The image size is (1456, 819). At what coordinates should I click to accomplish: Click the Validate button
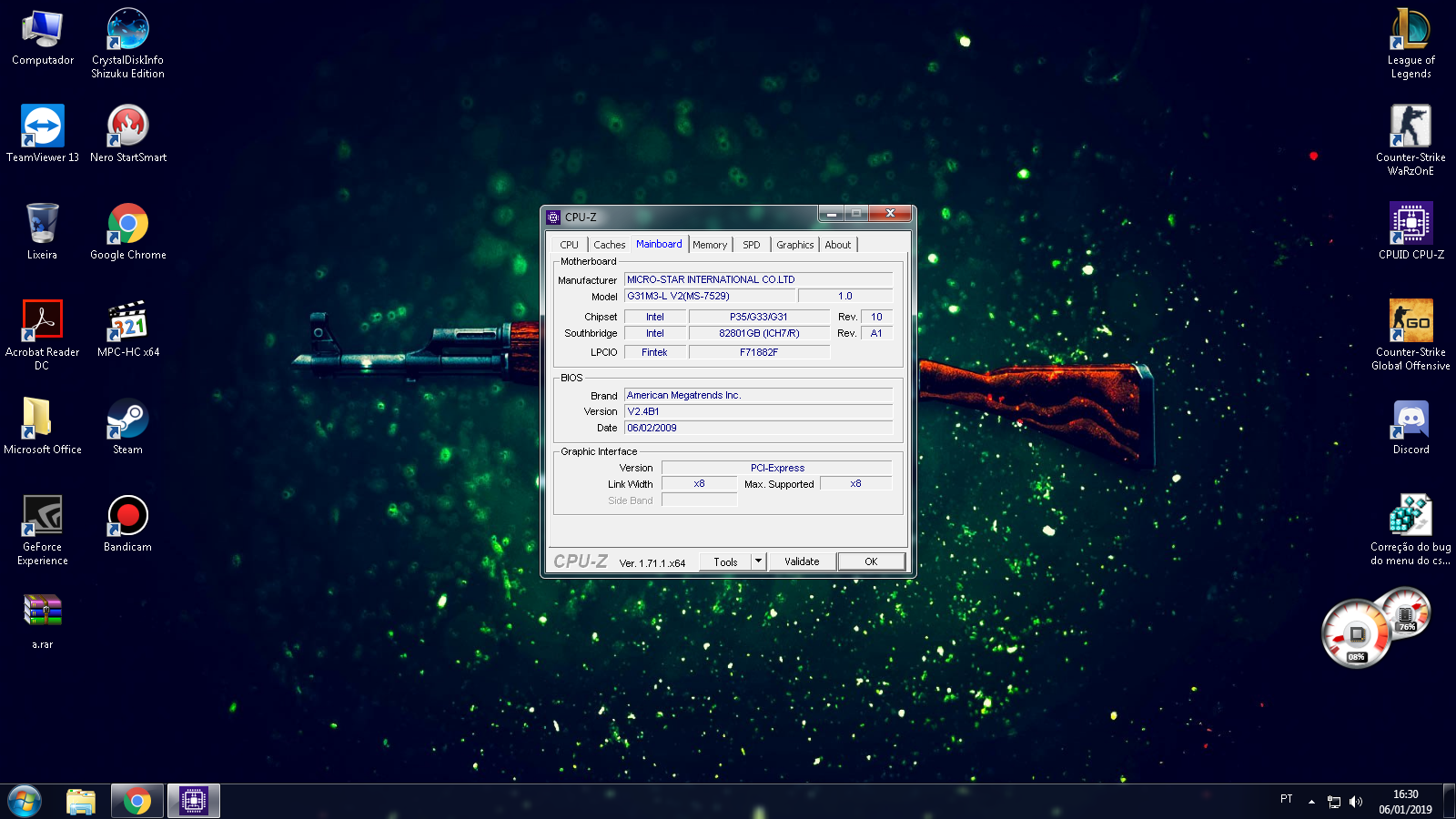802,561
